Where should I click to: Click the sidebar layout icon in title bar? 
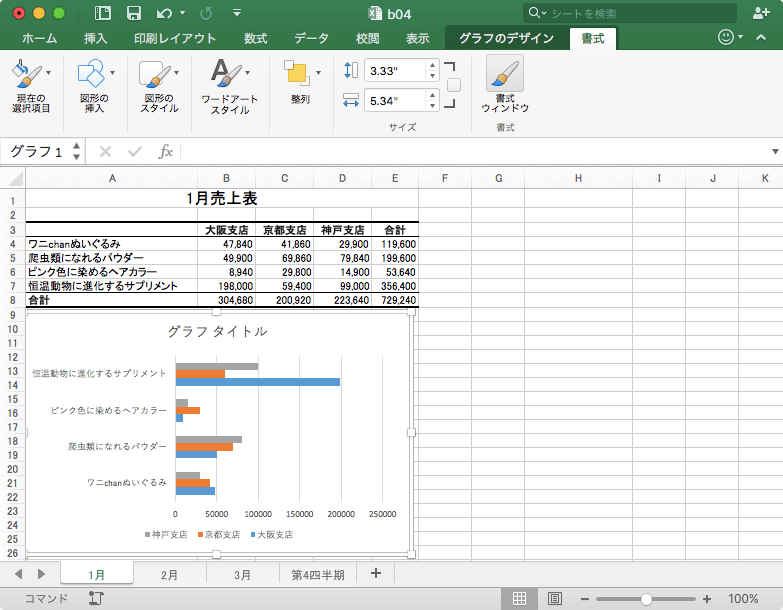(x=103, y=13)
